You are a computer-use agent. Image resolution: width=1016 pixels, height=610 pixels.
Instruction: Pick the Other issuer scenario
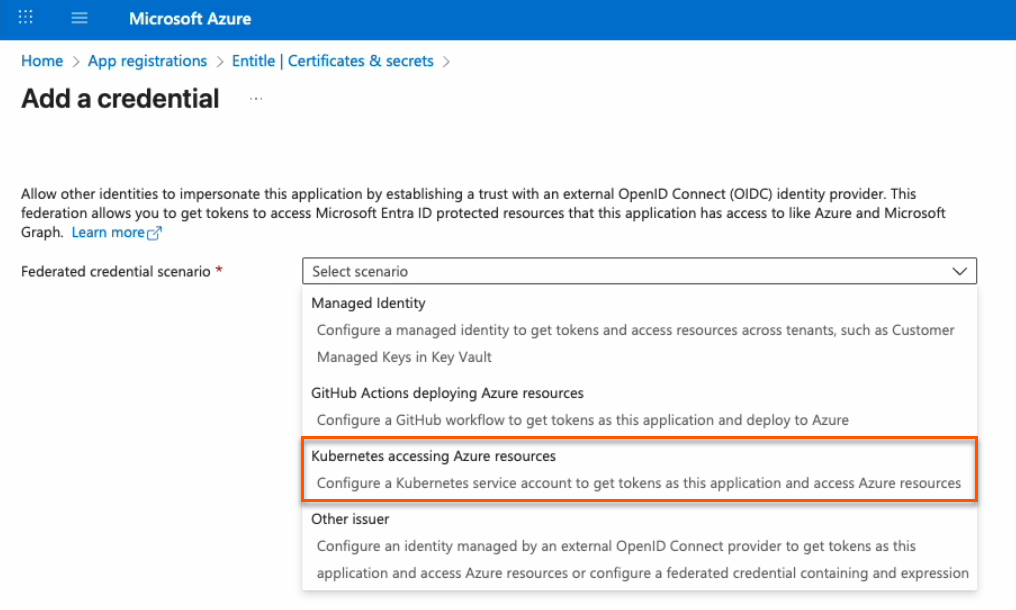pyautogui.click(x=639, y=546)
